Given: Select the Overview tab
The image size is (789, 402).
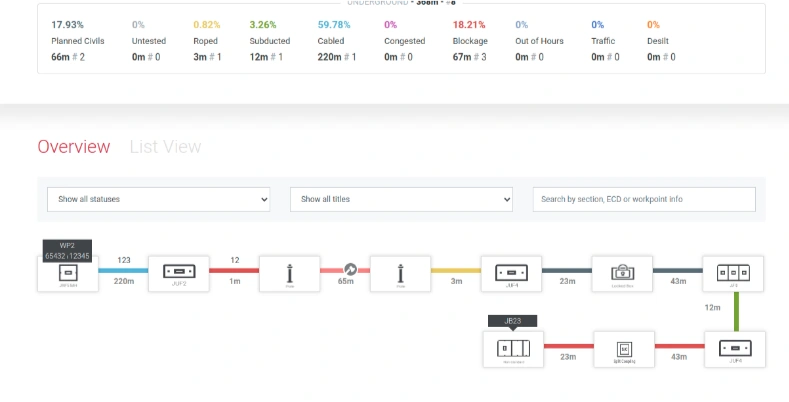Looking at the screenshot, I should pyautogui.click(x=74, y=147).
